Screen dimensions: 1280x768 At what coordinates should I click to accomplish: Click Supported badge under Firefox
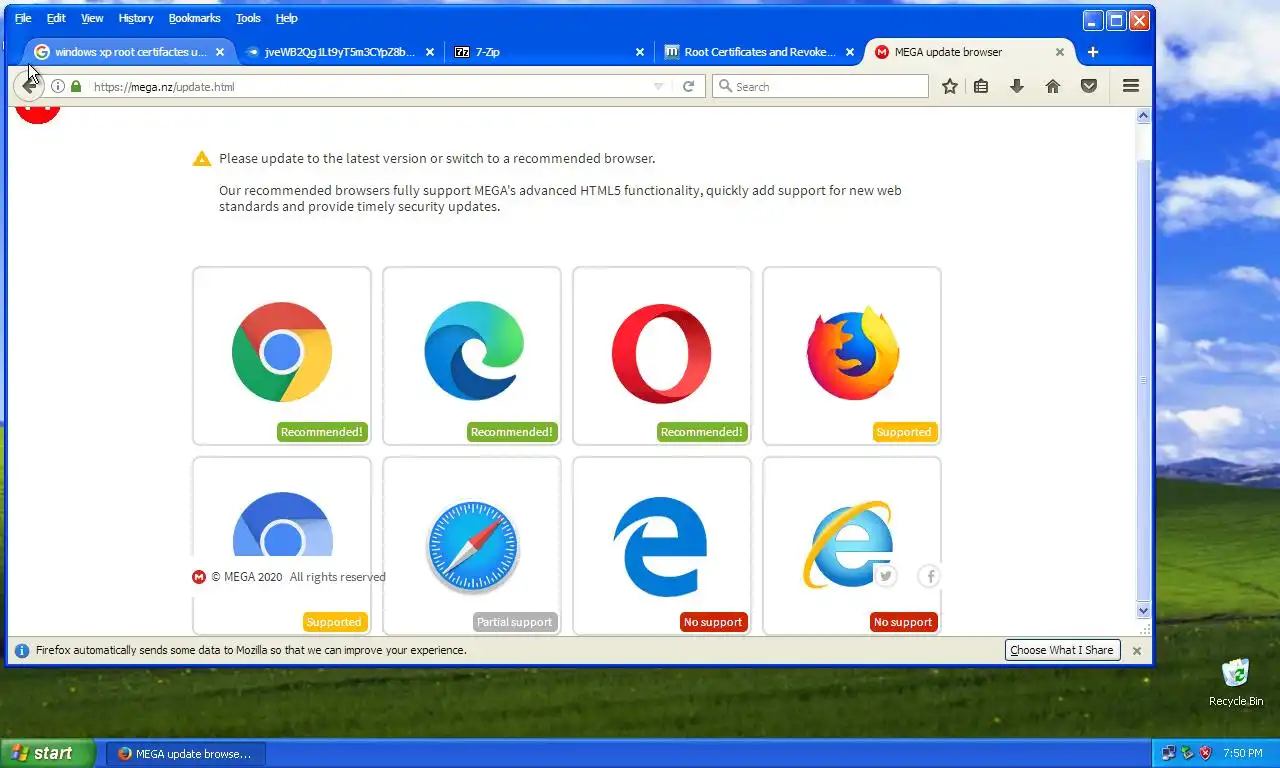pos(904,432)
